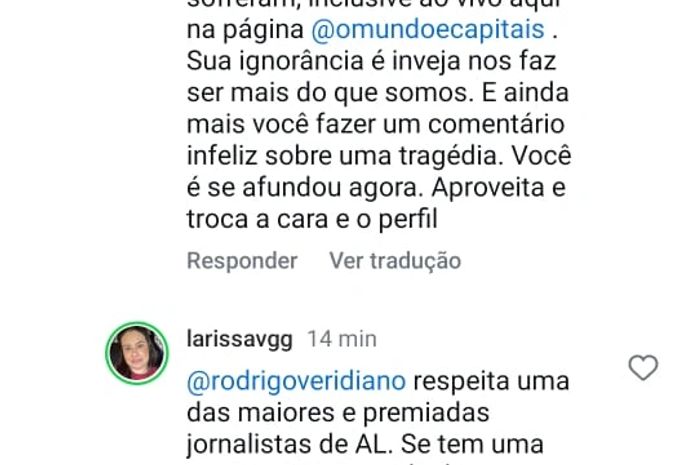The width and height of the screenshot is (697, 465).
Task: Select the line 'é se afundou agora. Aproveita e'
Action: tap(376, 187)
